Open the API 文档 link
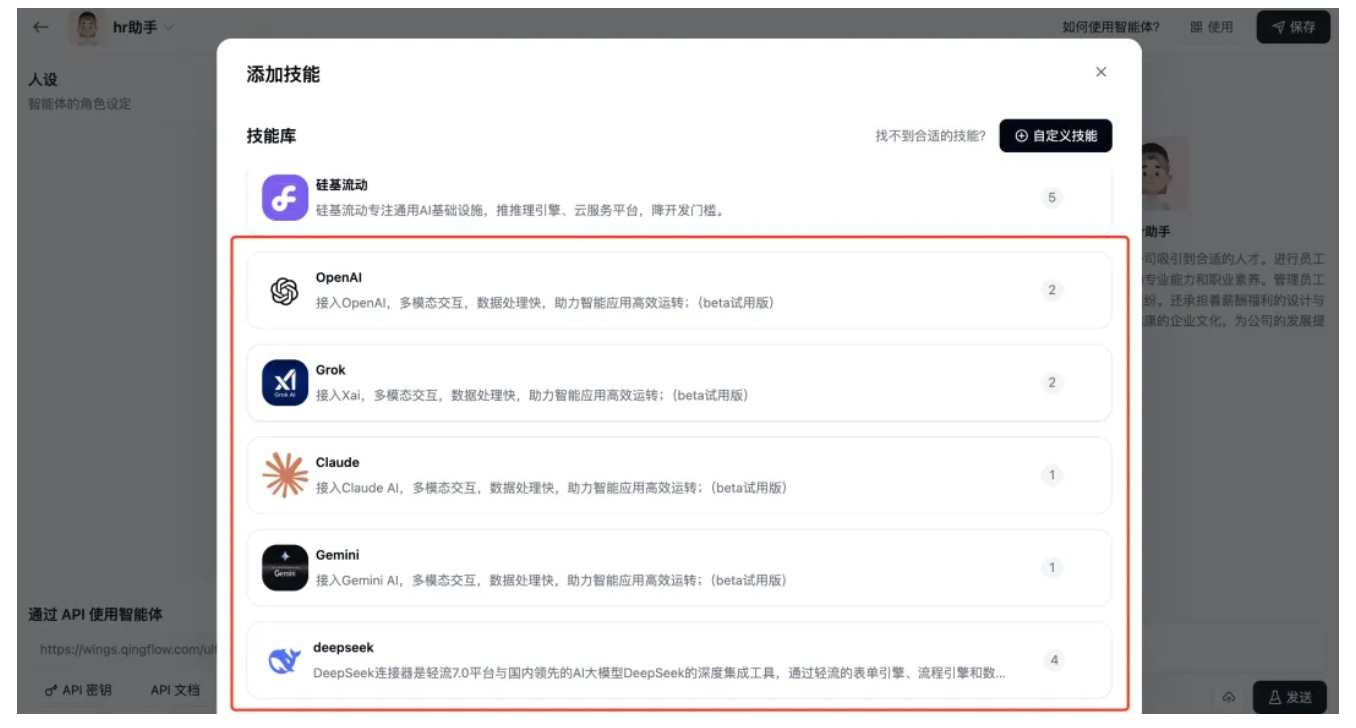Image resolution: width=1356 pixels, height=728 pixels. [175, 690]
